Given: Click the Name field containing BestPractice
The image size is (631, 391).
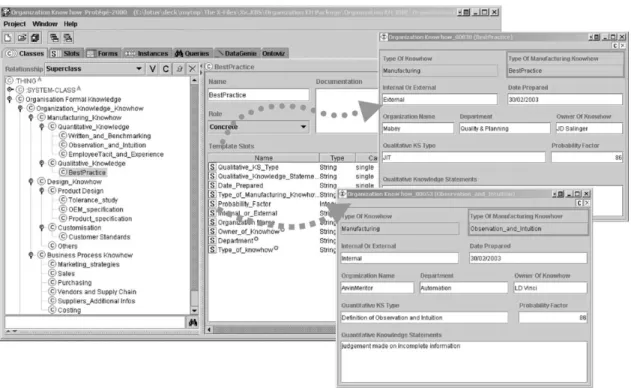Looking at the screenshot, I should click(258, 95).
